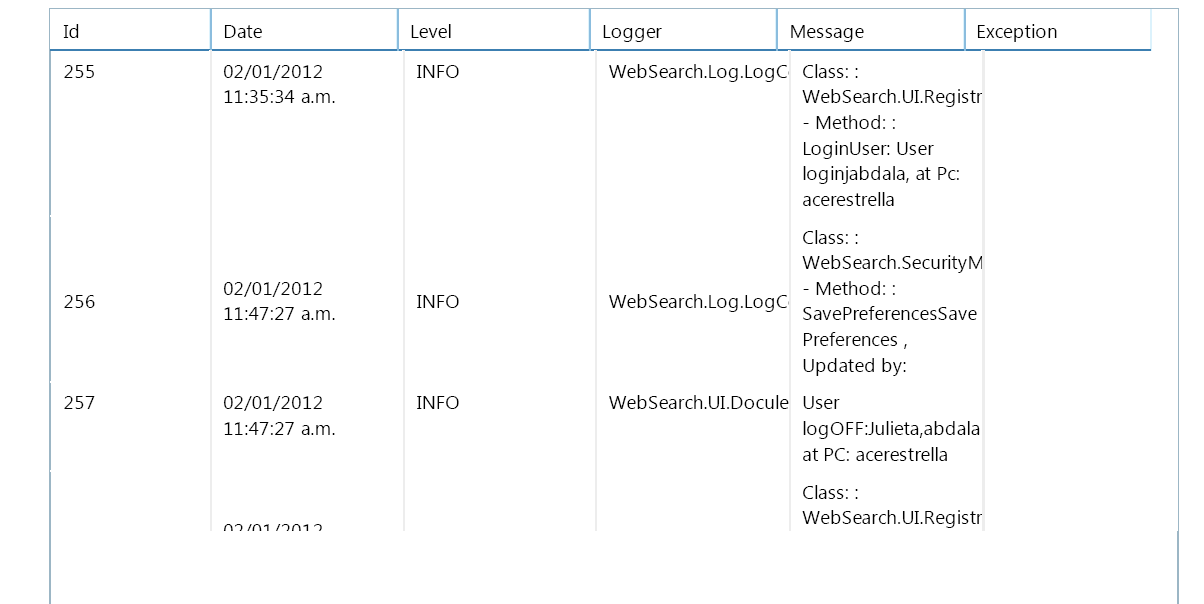Select log row with Id 257
This screenshot has height=604, width=1204.
[79, 403]
